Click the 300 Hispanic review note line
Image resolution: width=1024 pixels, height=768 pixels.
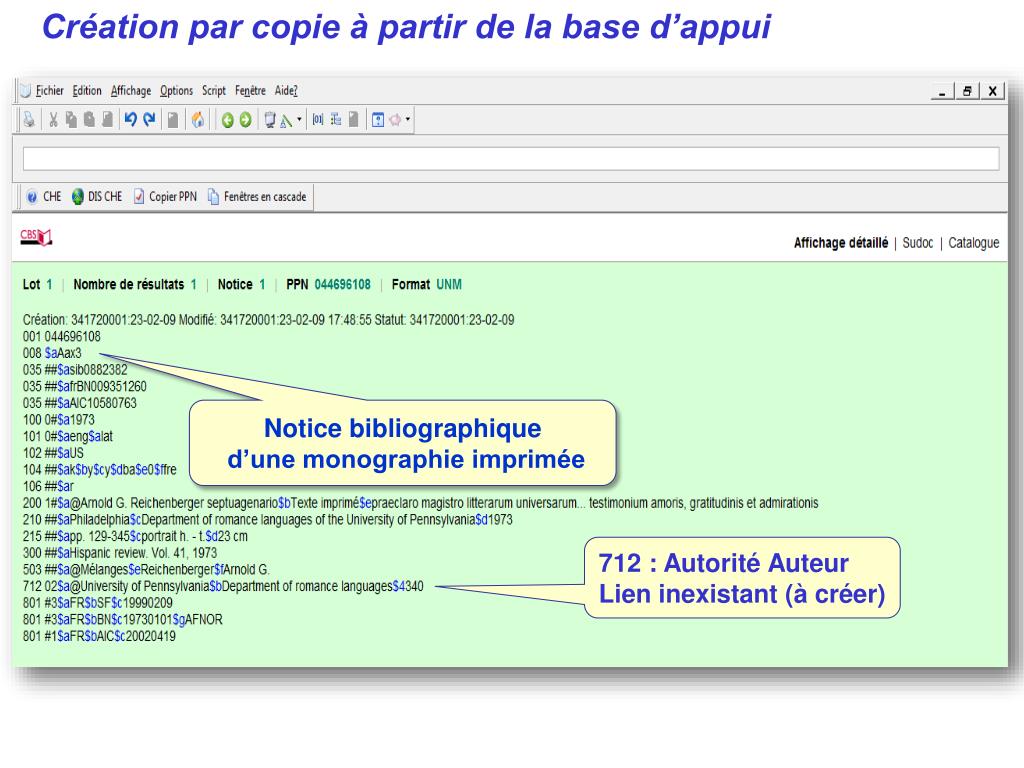120,553
